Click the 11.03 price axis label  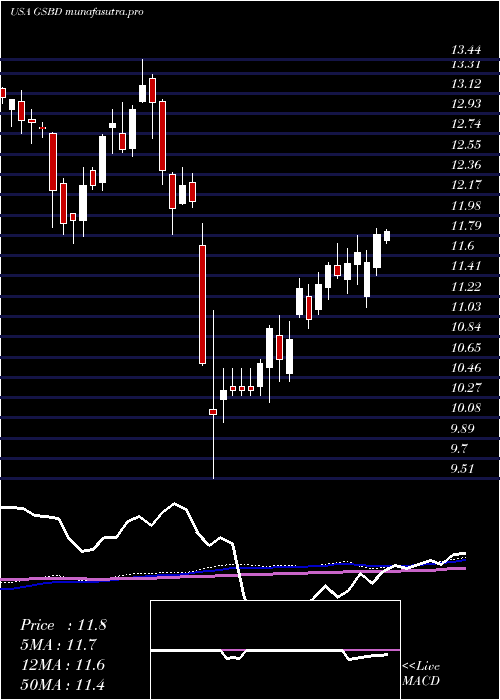[x=467, y=307]
